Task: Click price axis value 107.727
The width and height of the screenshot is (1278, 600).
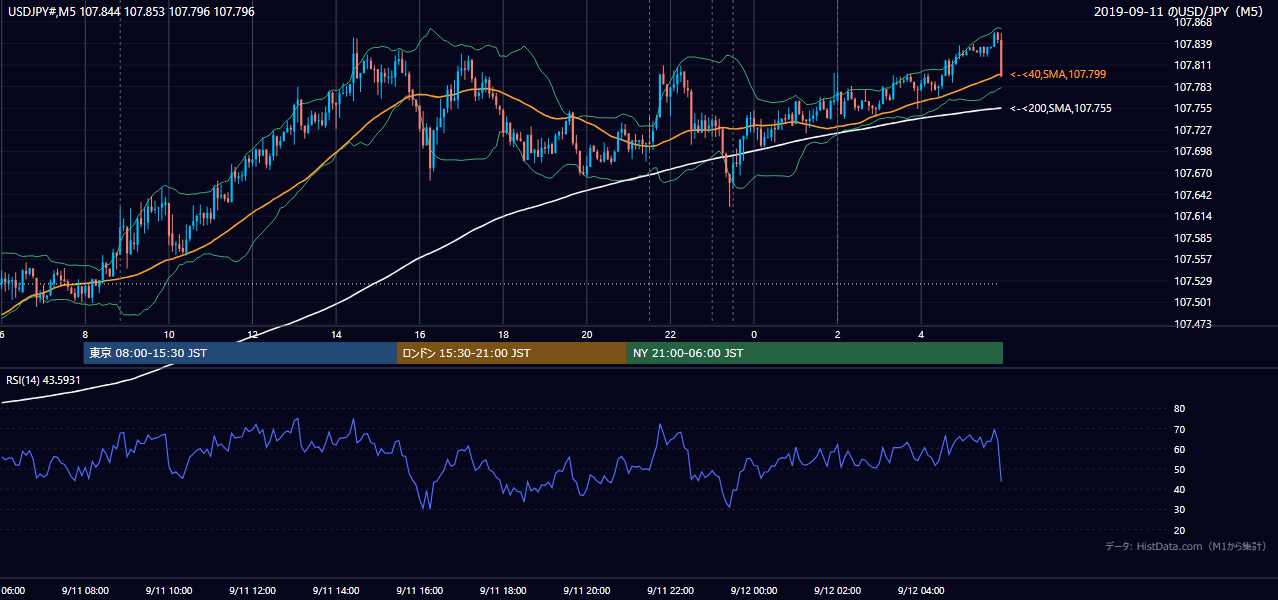Action: click(x=1193, y=130)
